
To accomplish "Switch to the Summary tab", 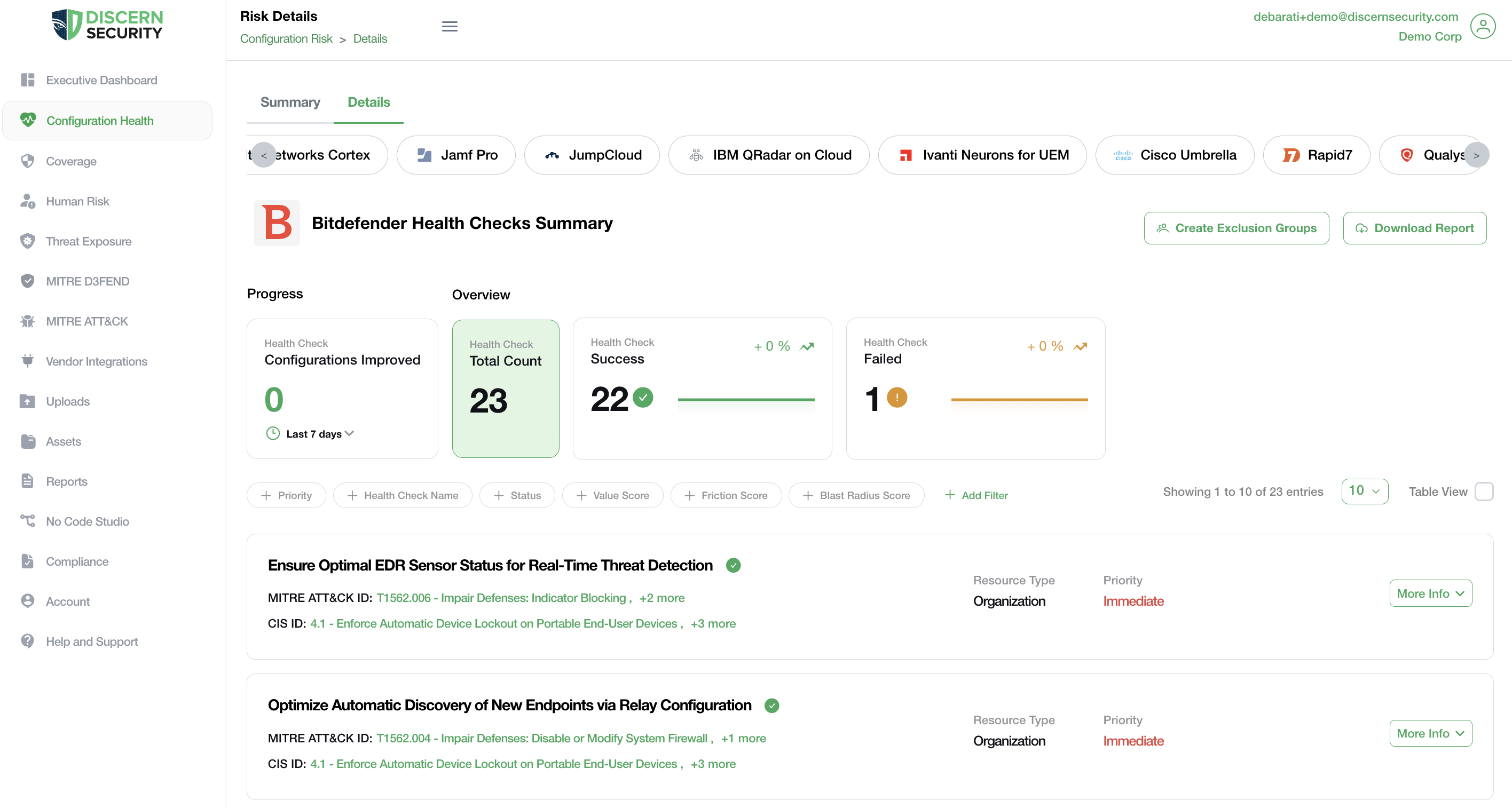I will [x=290, y=102].
